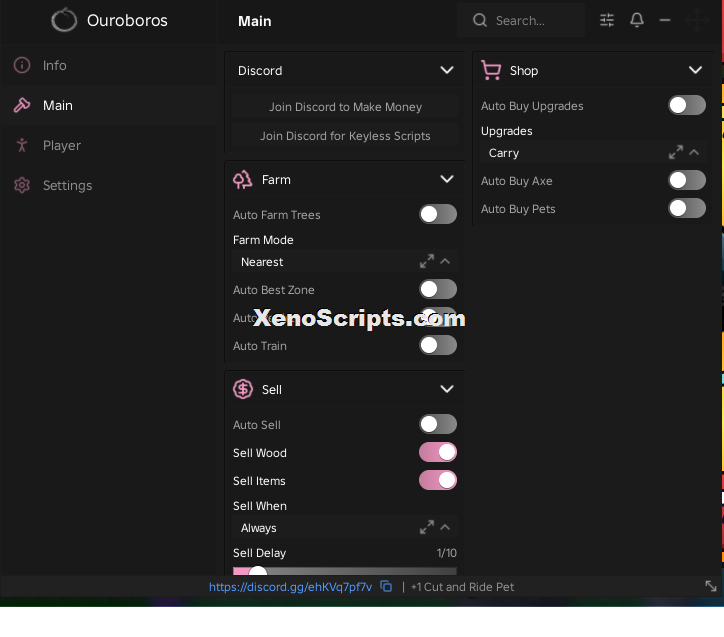The image size is (724, 637).
Task: Open the Info tab
Action: pyautogui.click(x=109, y=65)
